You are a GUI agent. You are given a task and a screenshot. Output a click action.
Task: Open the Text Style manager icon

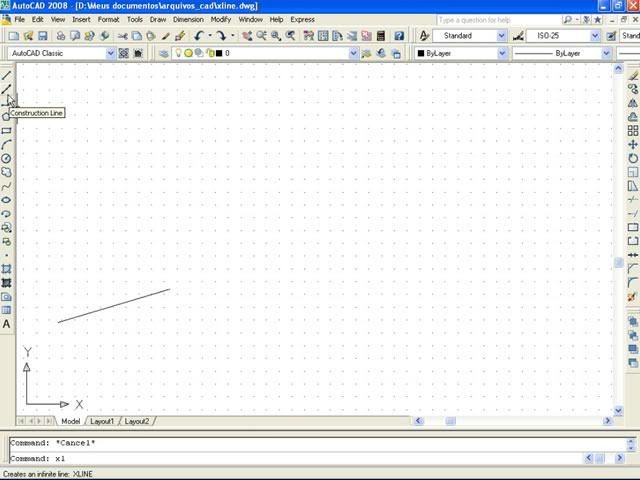(424, 36)
